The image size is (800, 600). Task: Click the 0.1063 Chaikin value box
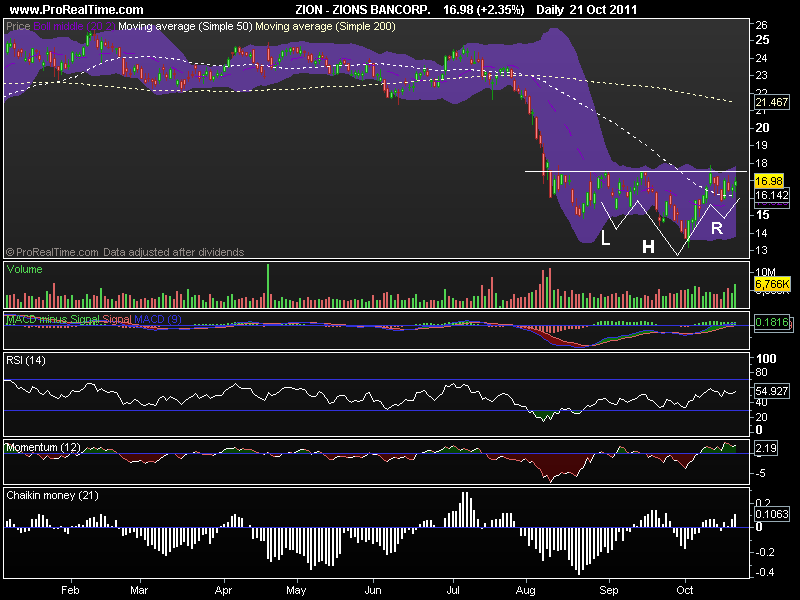click(x=772, y=514)
